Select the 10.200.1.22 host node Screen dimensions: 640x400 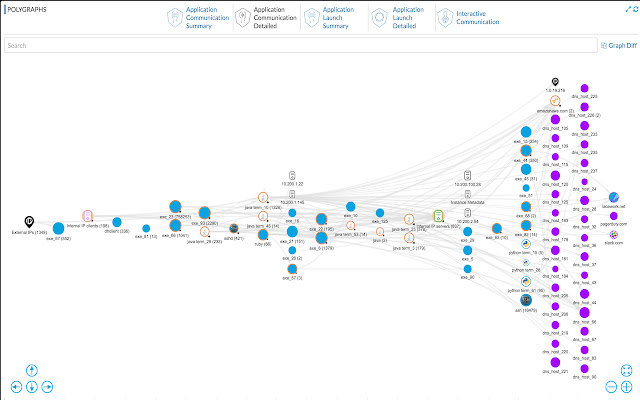pos(292,176)
